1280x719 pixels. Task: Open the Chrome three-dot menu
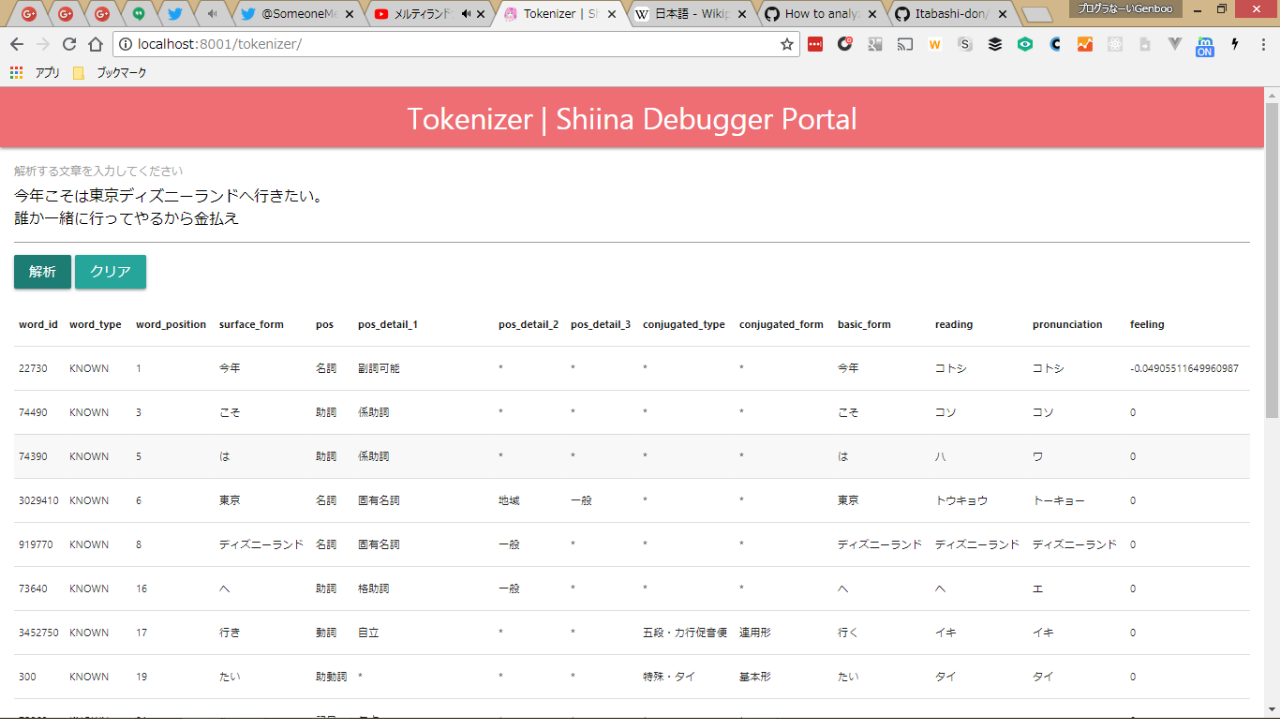(x=1262, y=45)
